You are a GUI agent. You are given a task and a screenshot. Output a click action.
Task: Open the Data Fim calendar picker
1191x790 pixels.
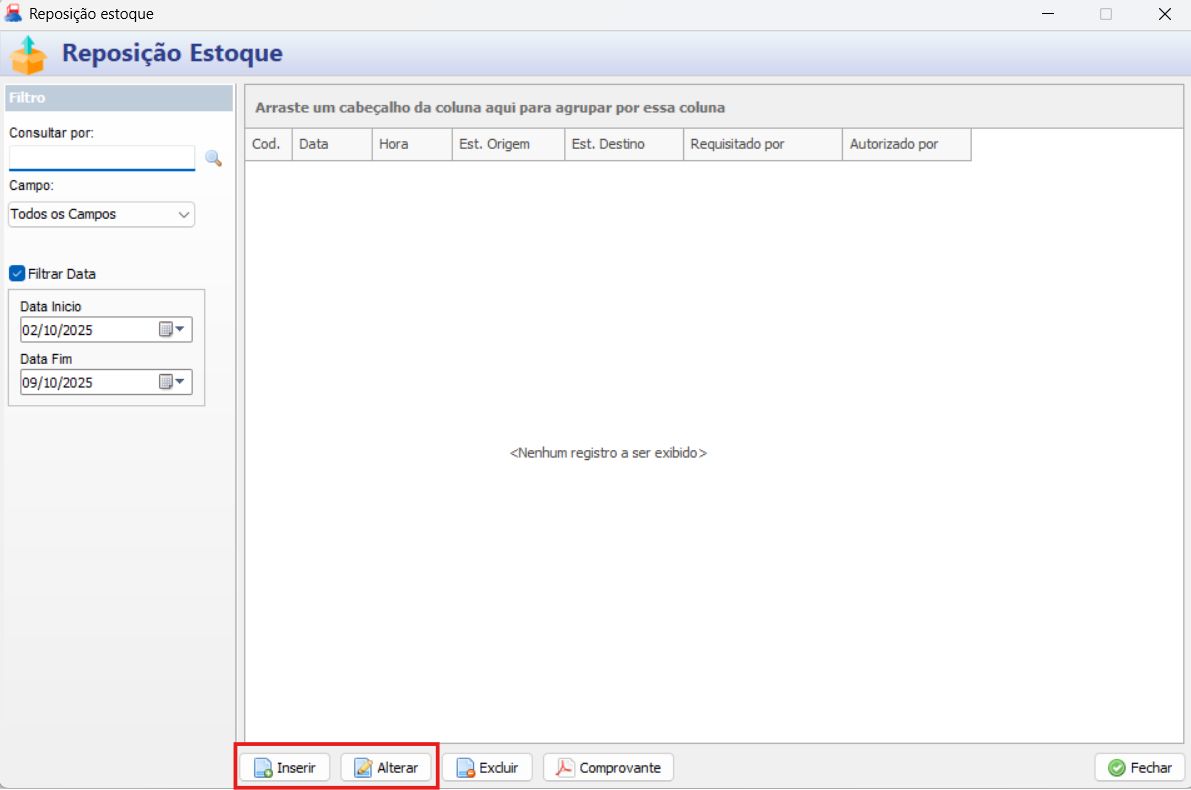pyautogui.click(x=173, y=382)
